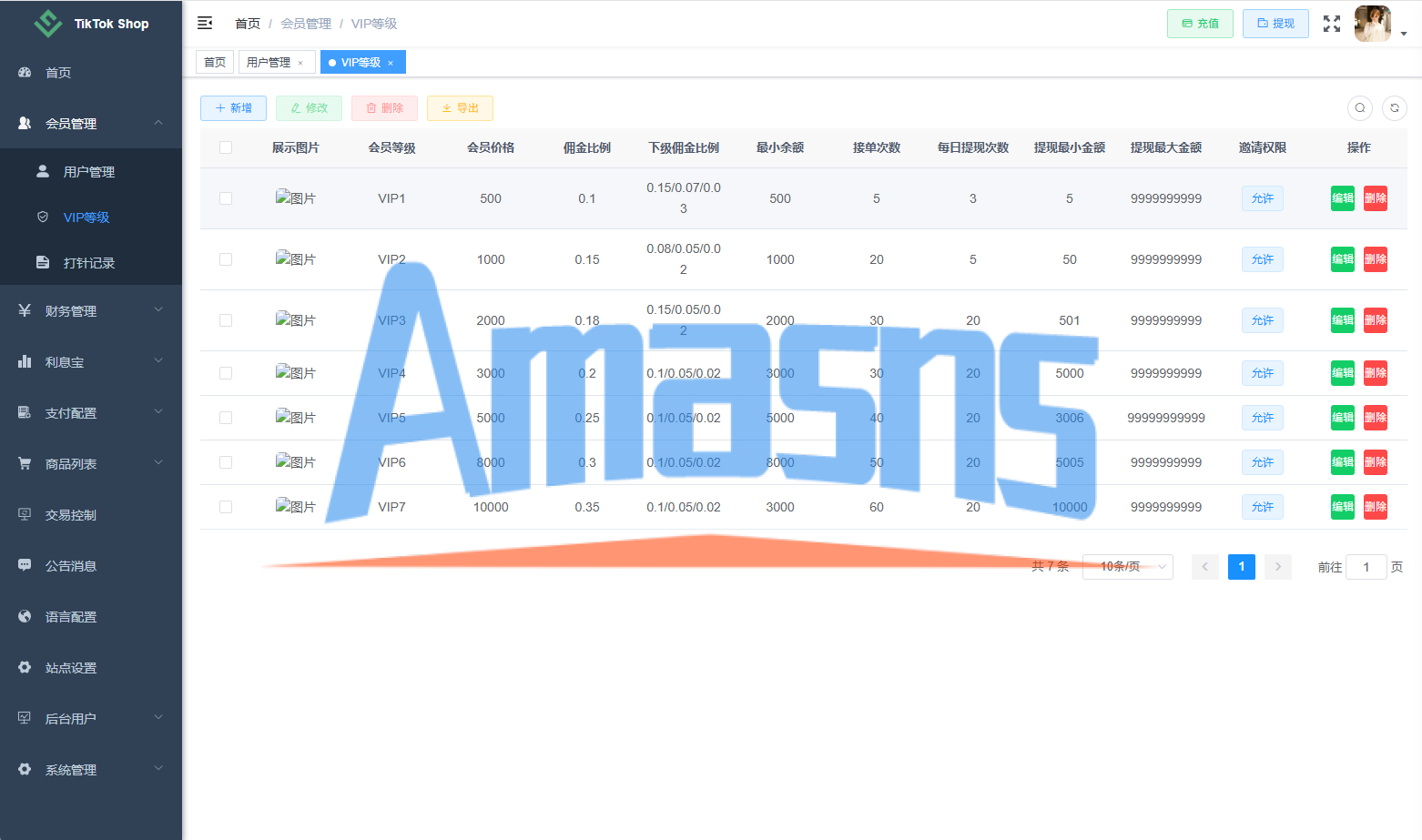Collapse the 会员管理 menu
Viewport: 1422px width, 840px height.
pyautogui.click(x=91, y=123)
